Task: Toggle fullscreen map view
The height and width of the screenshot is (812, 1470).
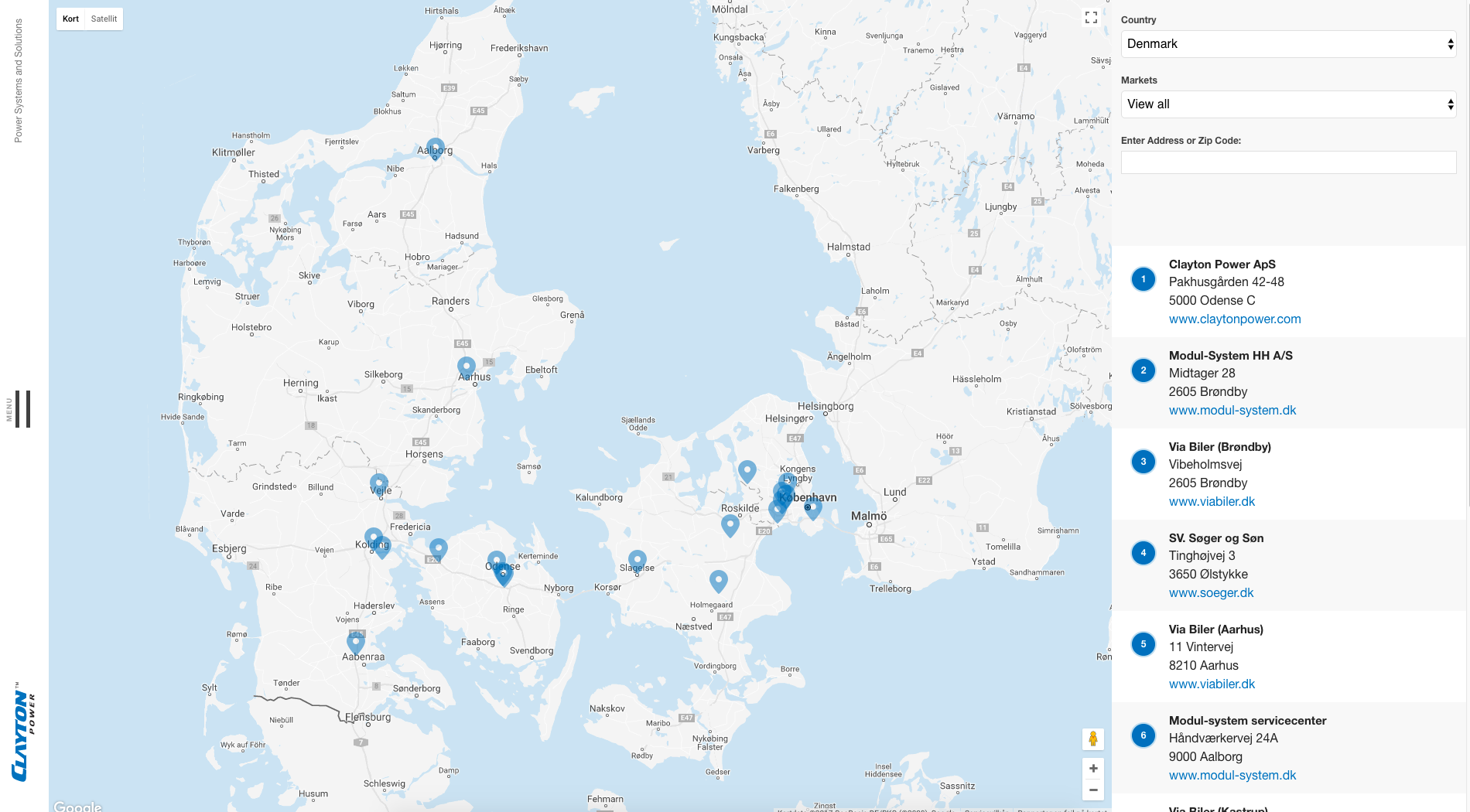Action: 1091,17
